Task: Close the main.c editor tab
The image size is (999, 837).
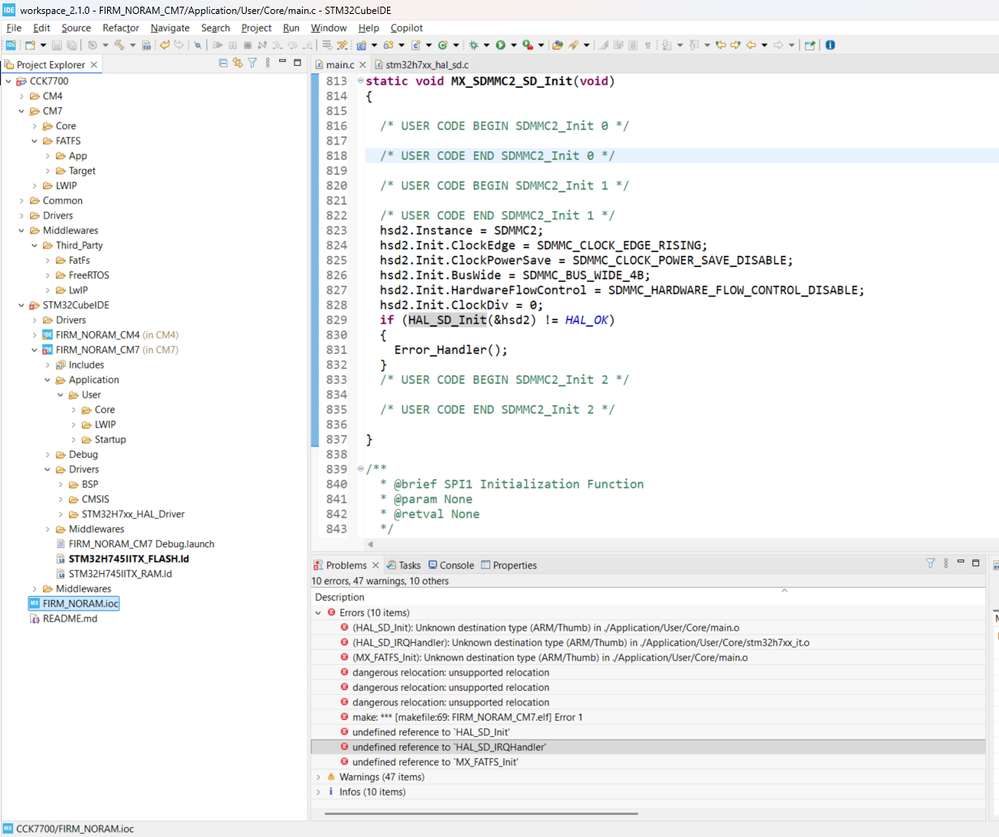Action: [x=363, y=65]
